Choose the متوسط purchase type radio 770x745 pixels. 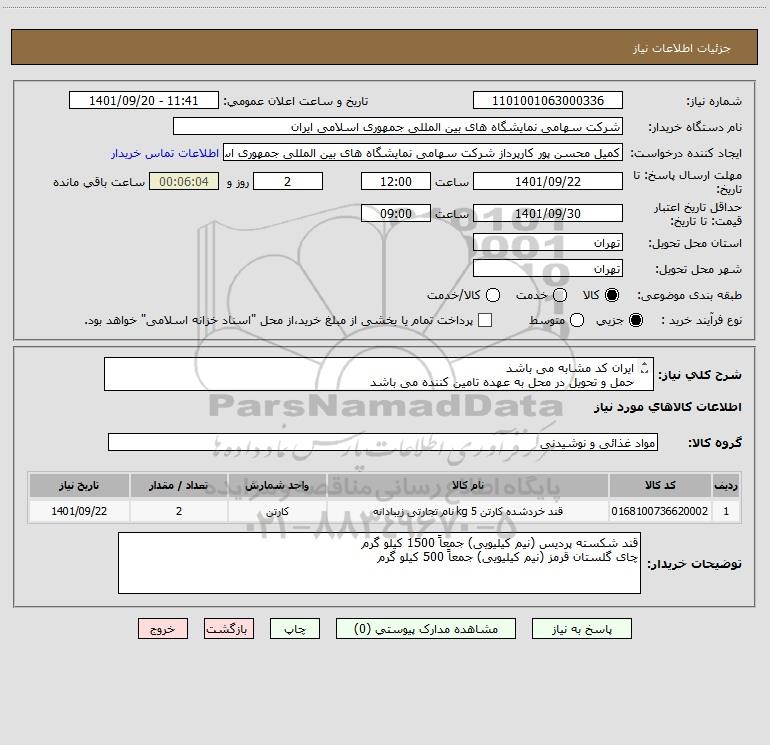pyautogui.click(x=577, y=320)
